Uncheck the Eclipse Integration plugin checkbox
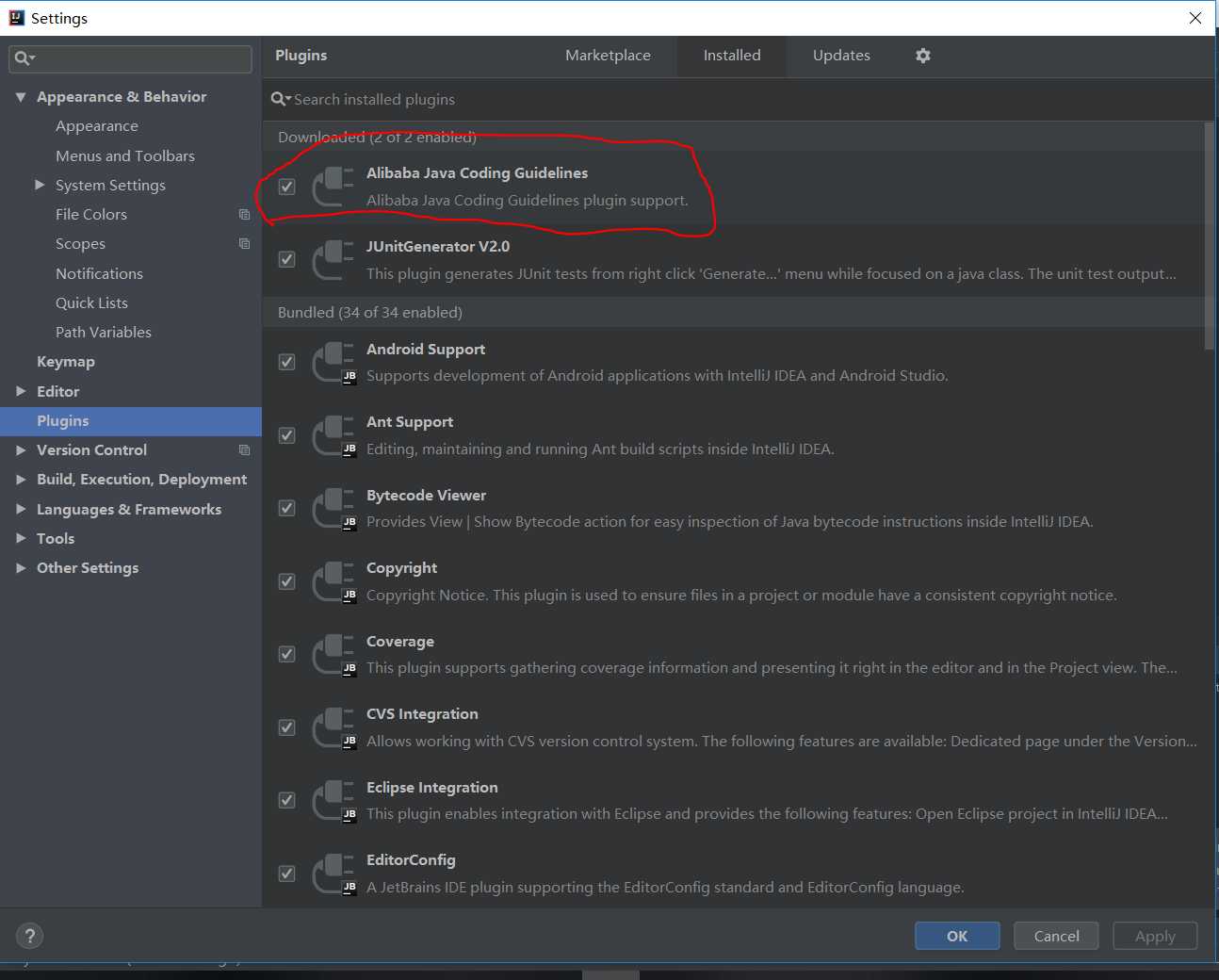This screenshot has width=1219, height=980. tap(287, 800)
